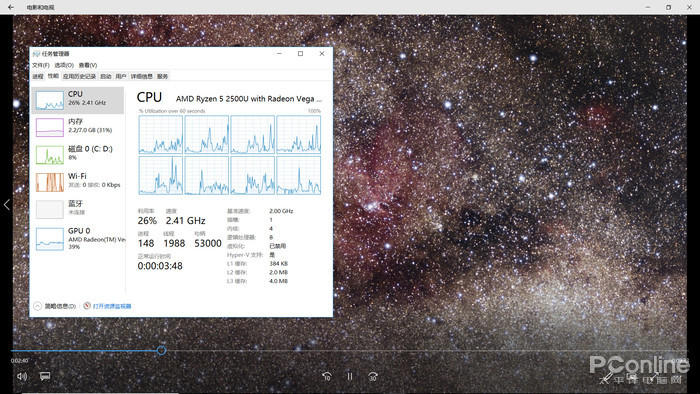Viewport: 700px width, 394px height.
Task: Select GPU 0 AMD Radeon item
Action: 78,239
